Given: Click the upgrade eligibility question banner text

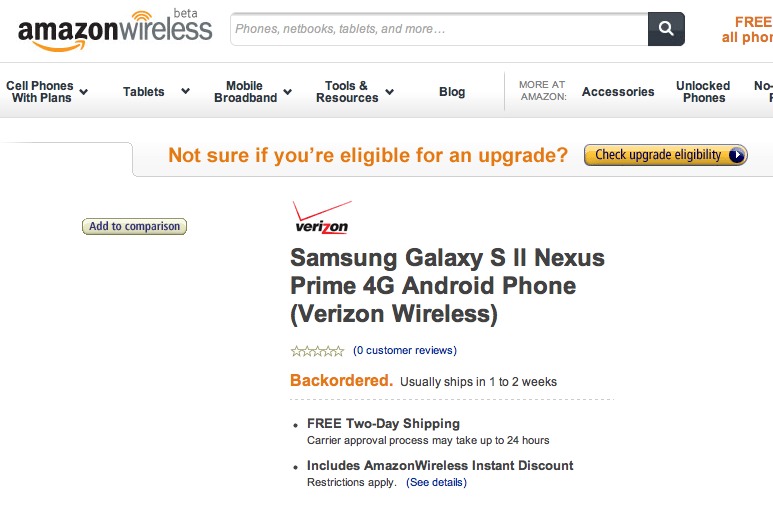Looking at the screenshot, I should coord(368,155).
